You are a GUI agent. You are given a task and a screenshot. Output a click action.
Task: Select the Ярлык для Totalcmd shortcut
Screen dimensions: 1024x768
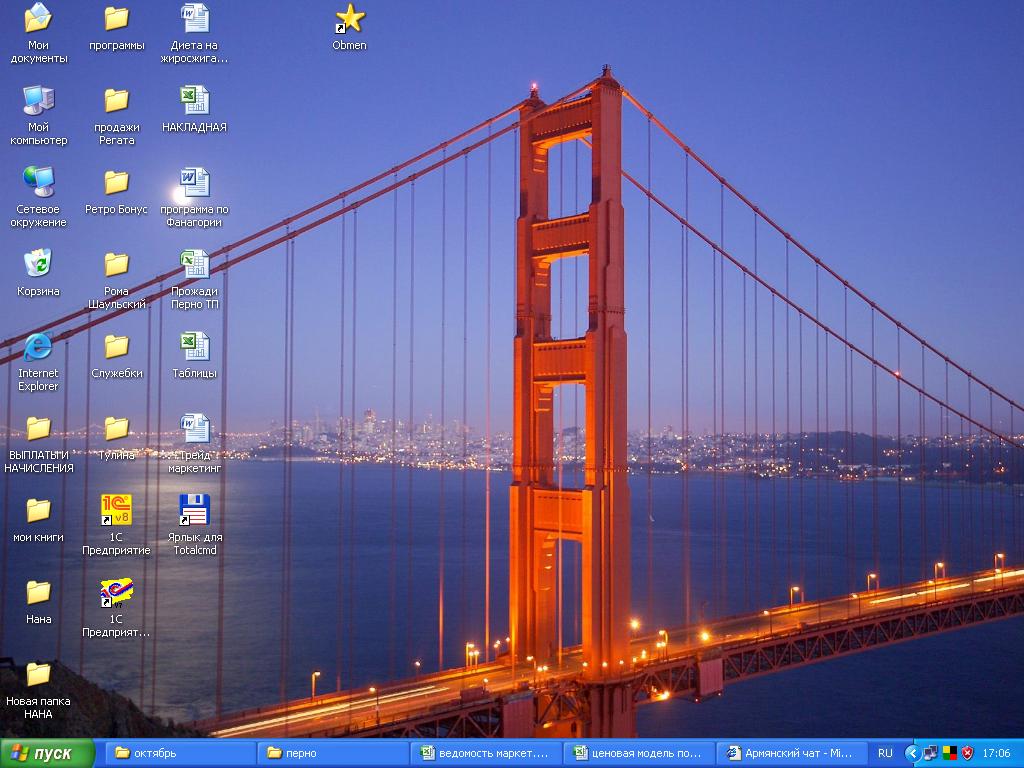194,510
